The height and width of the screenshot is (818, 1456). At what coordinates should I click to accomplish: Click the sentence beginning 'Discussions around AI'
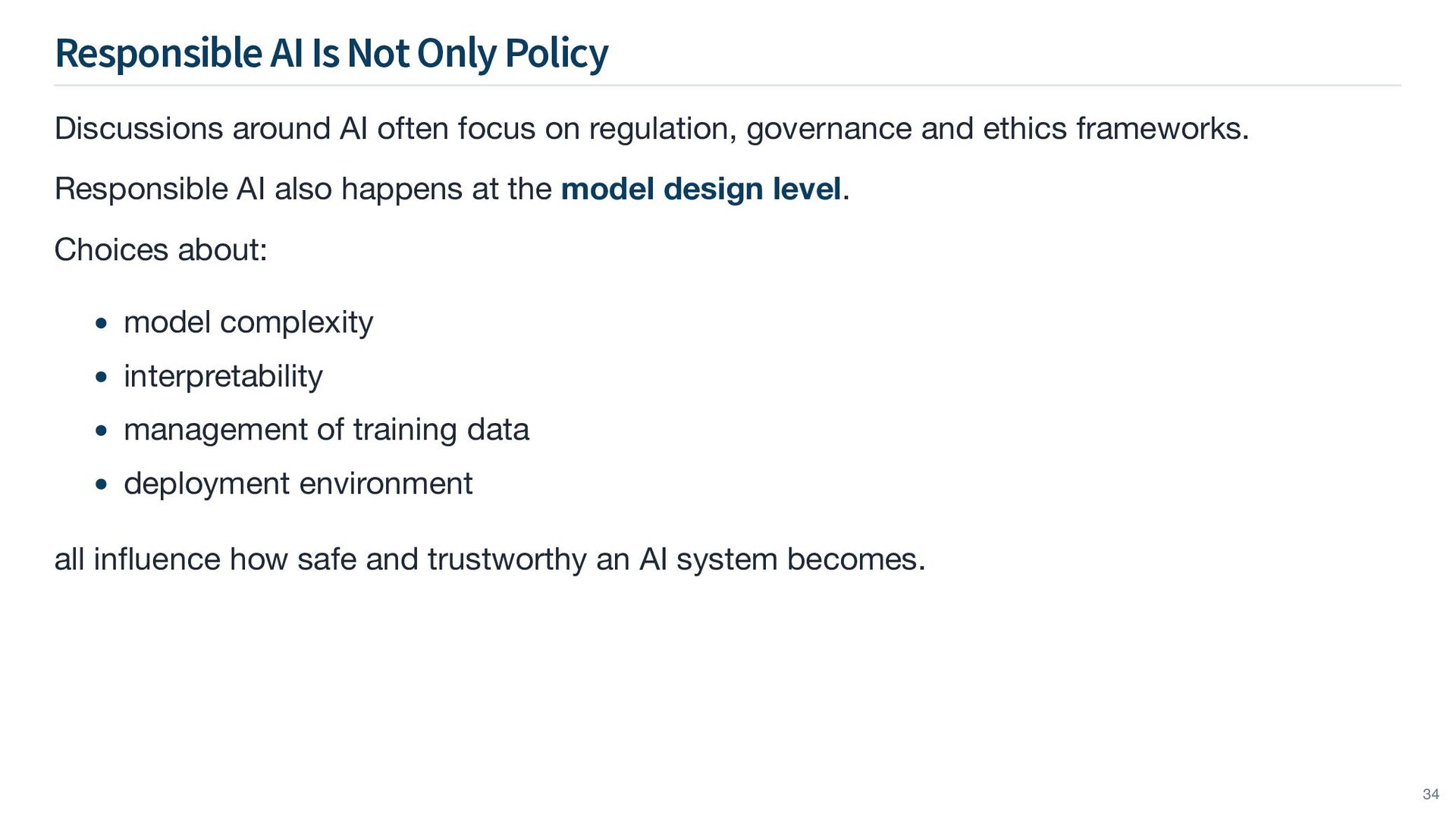[x=651, y=130]
